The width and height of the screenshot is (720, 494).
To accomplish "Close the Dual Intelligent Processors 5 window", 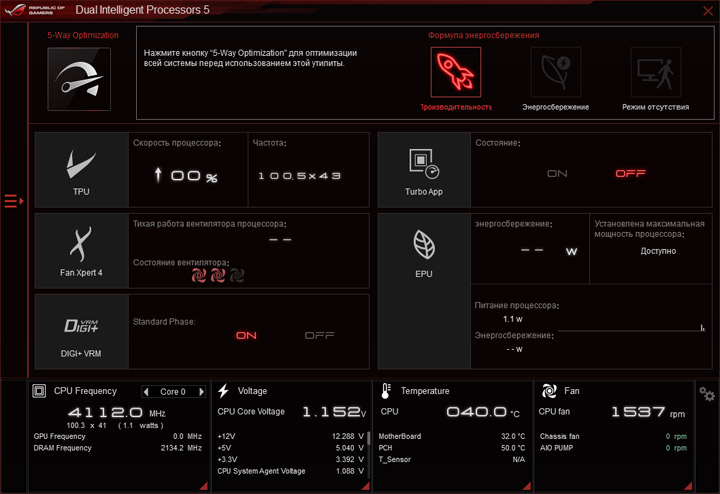I will [708, 11].
